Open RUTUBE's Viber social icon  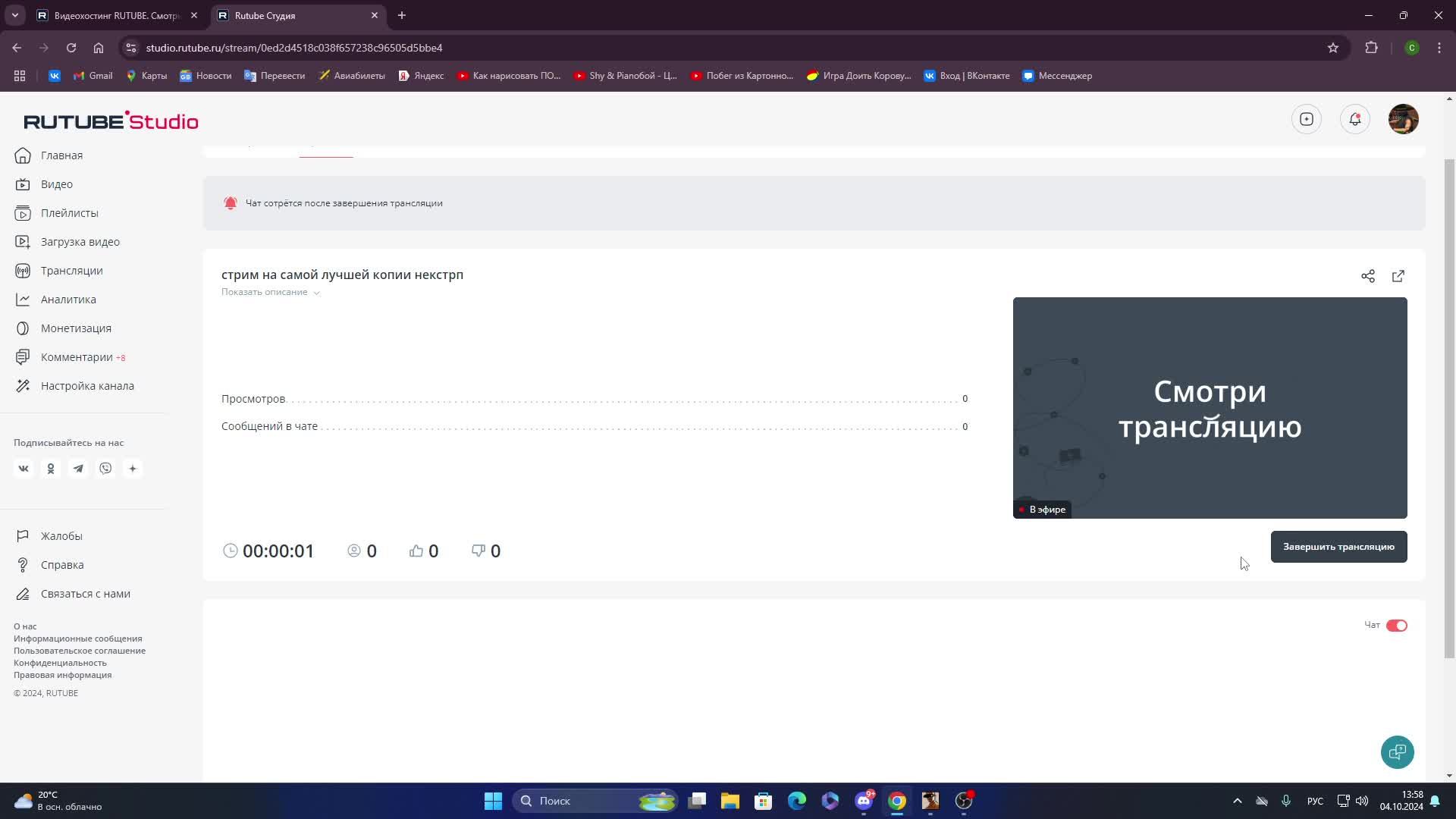(x=105, y=469)
